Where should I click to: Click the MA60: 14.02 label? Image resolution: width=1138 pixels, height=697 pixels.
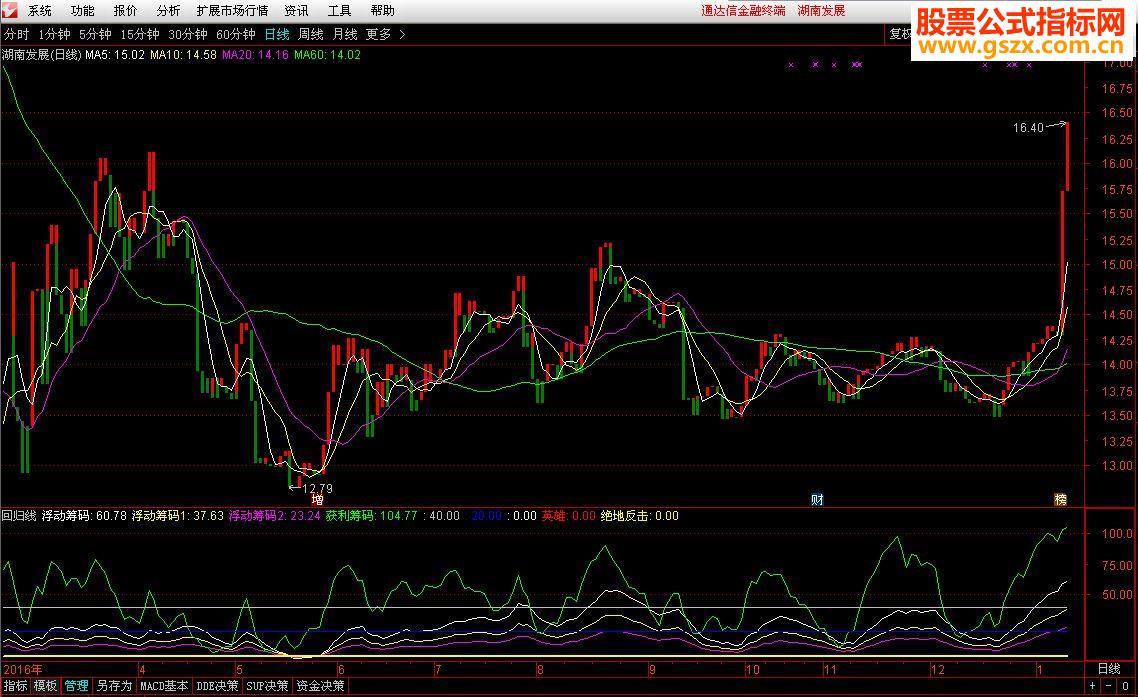[327, 54]
